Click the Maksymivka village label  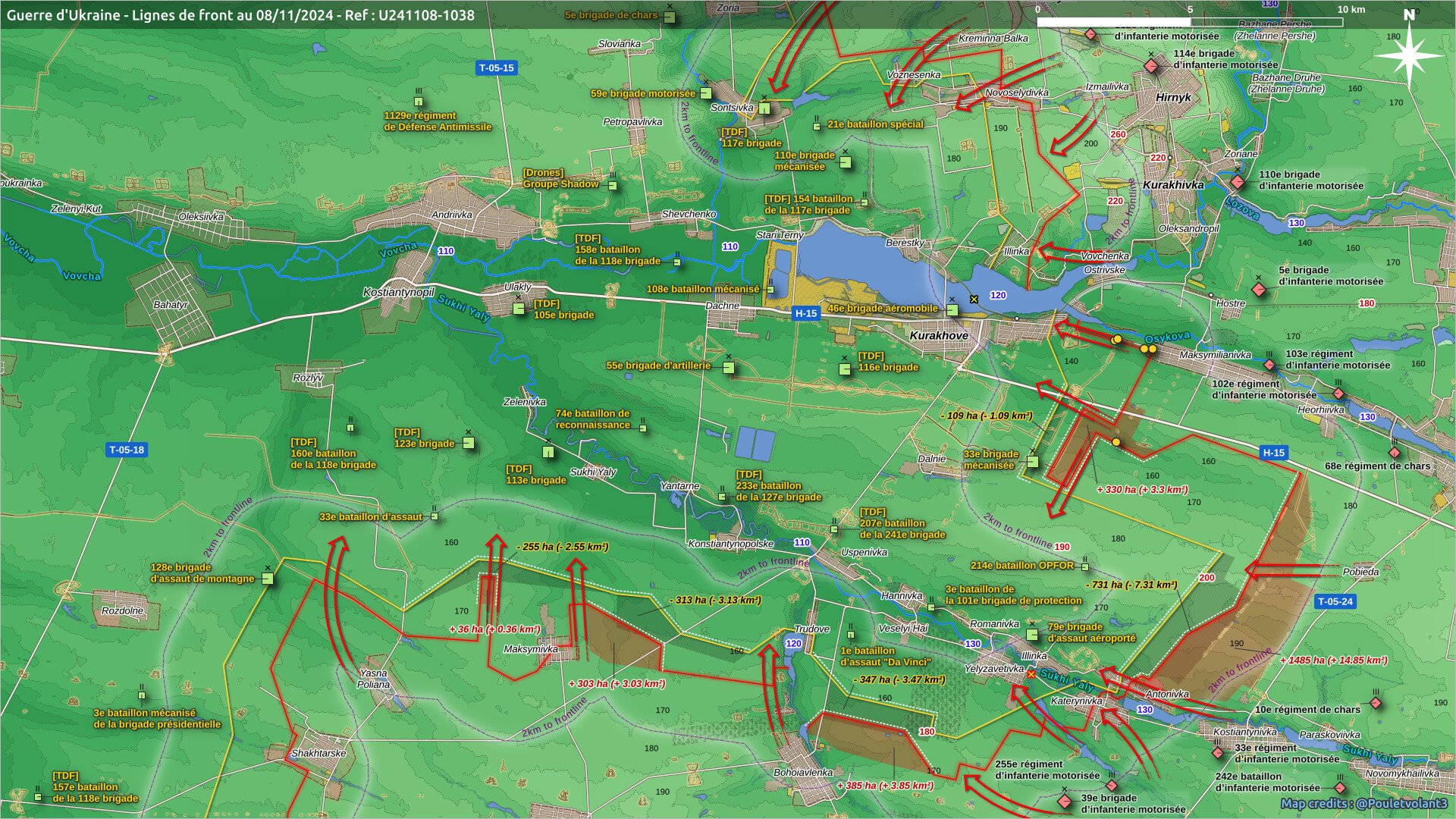(531, 649)
